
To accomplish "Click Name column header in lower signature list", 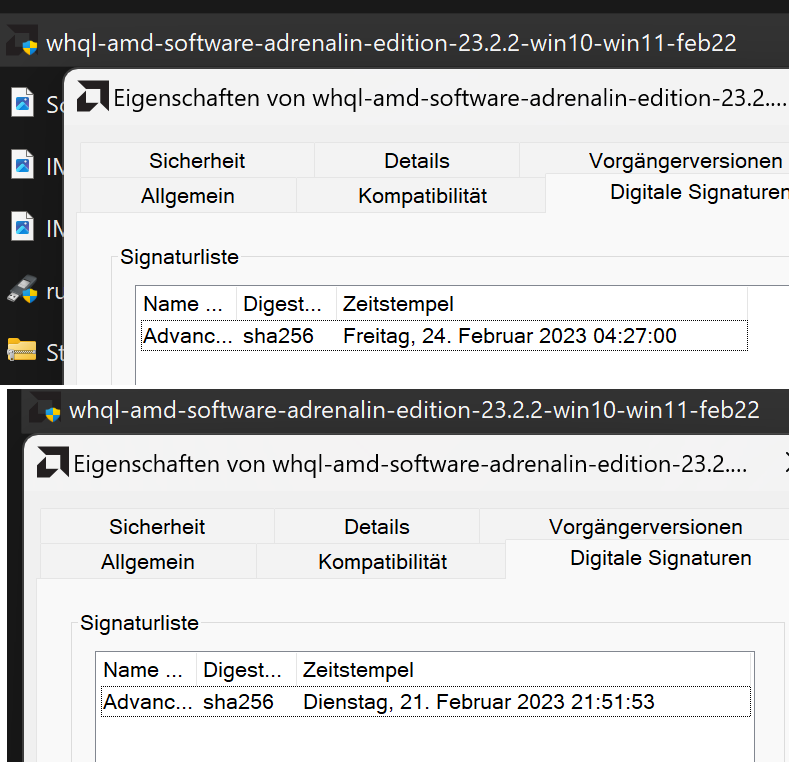I will tap(146, 669).
